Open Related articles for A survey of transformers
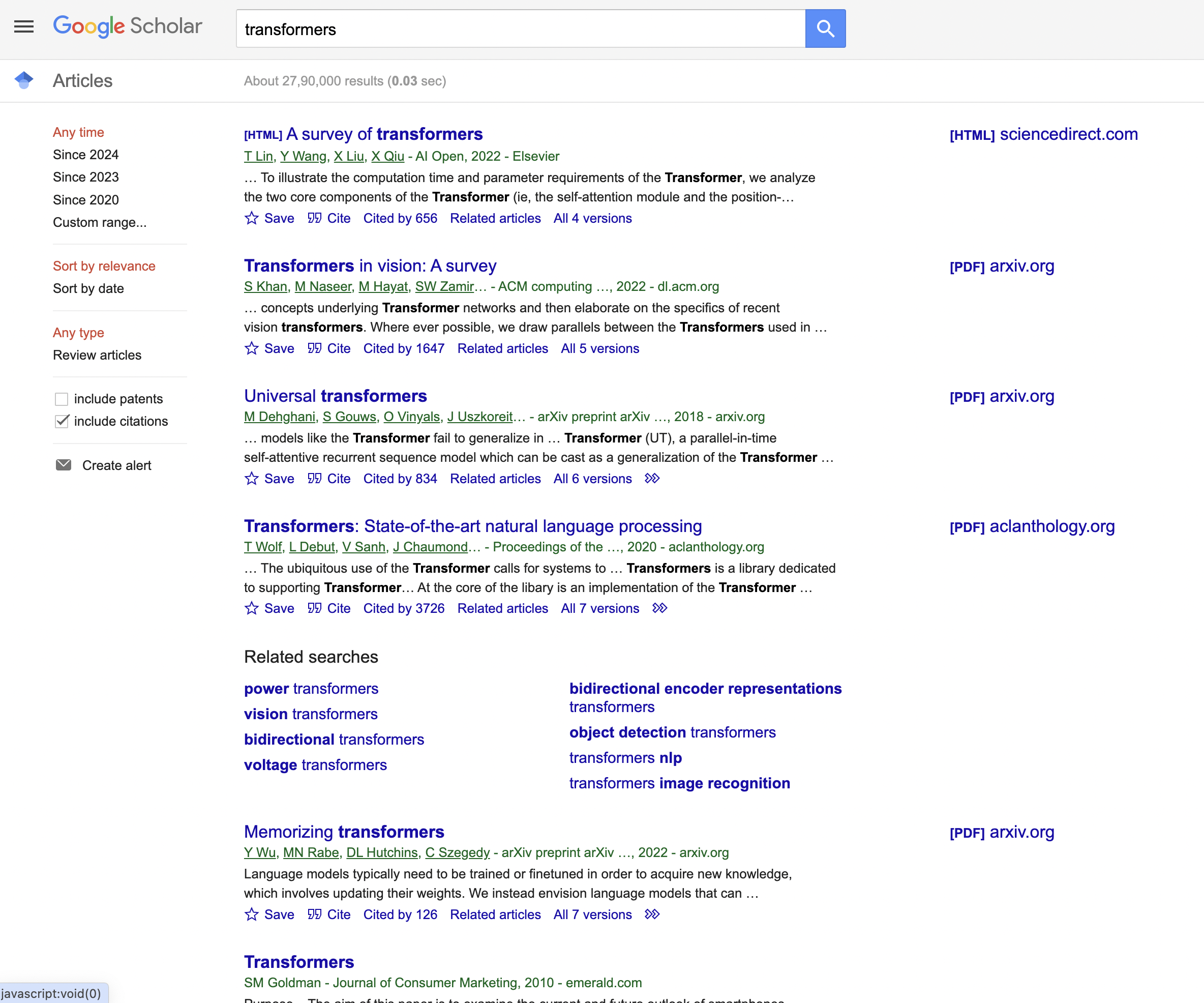 click(x=495, y=219)
